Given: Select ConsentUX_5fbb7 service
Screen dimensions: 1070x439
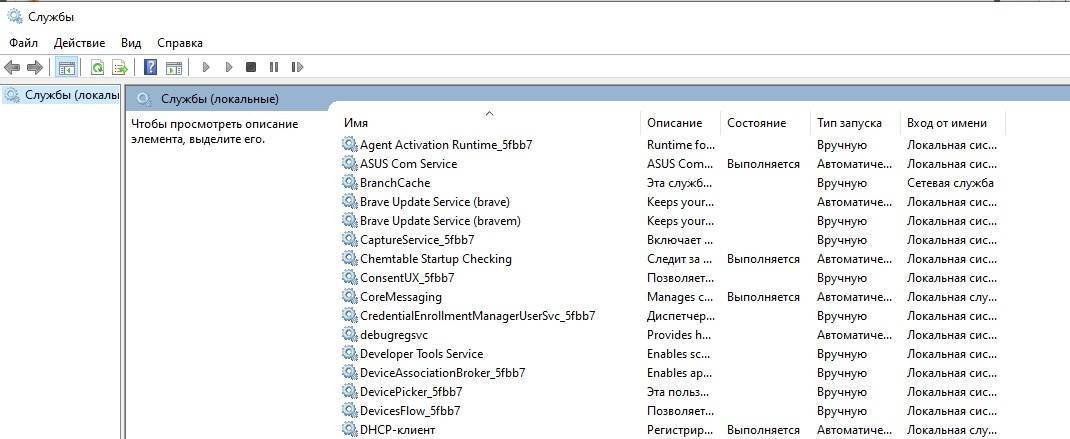Looking at the screenshot, I should pyautogui.click(x=407, y=278).
